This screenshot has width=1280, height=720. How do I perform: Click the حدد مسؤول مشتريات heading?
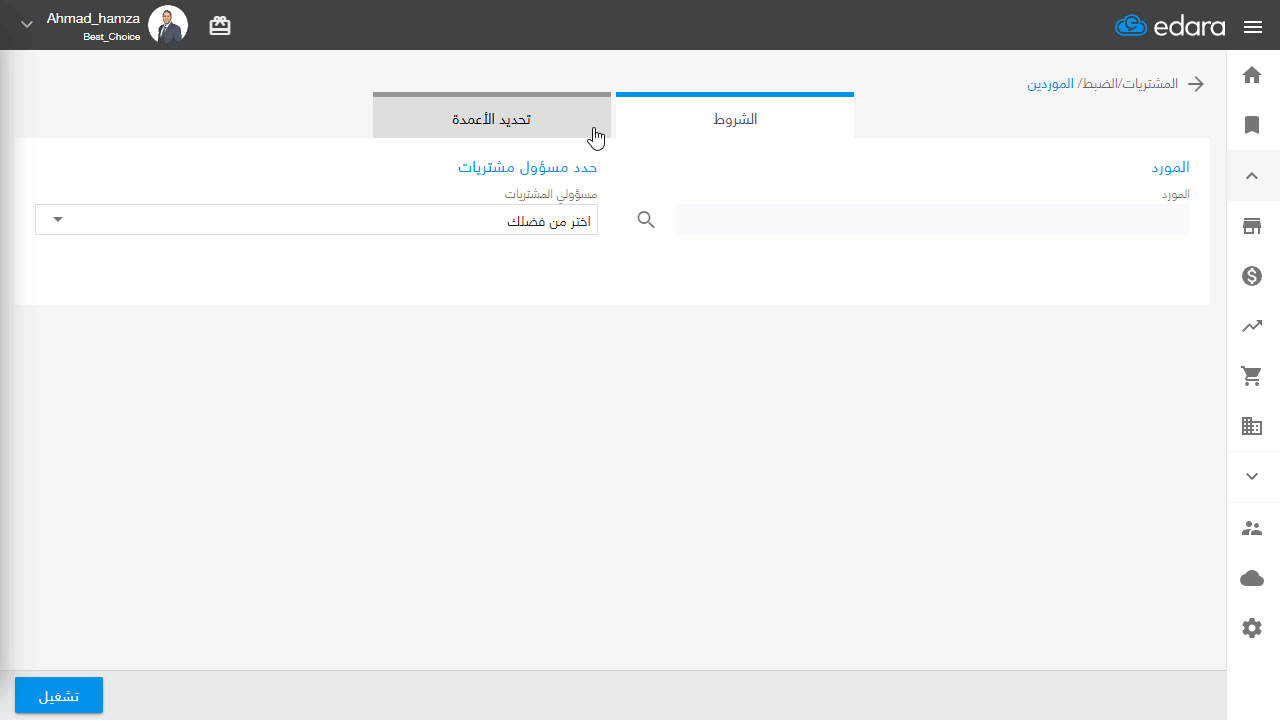click(528, 167)
